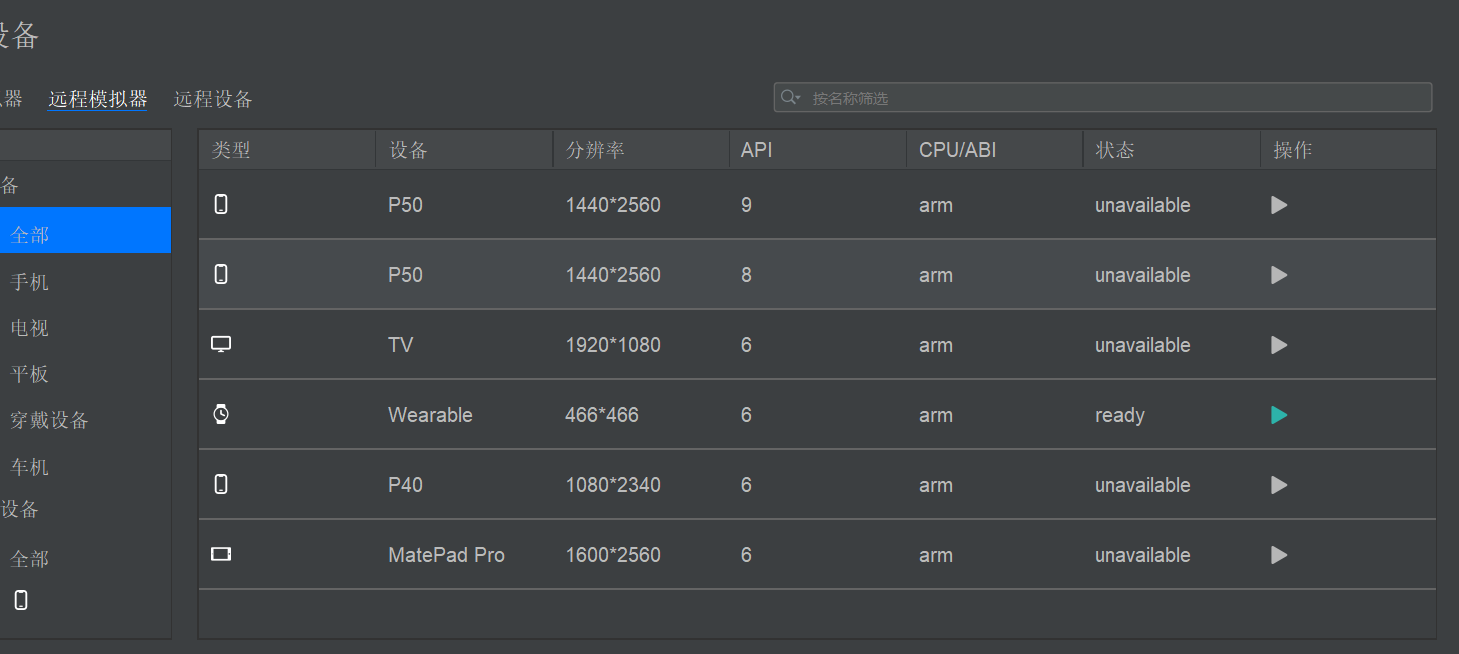Launch the TV emulator play icon
This screenshot has height=654, width=1459.
pyautogui.click(x=1278, y=345)
